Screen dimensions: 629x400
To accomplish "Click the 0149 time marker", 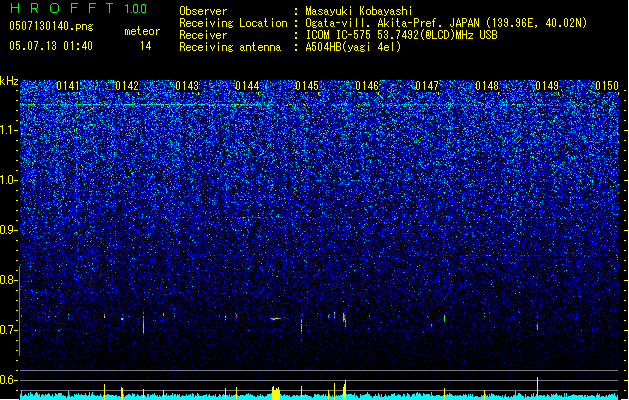I will 547,86.
